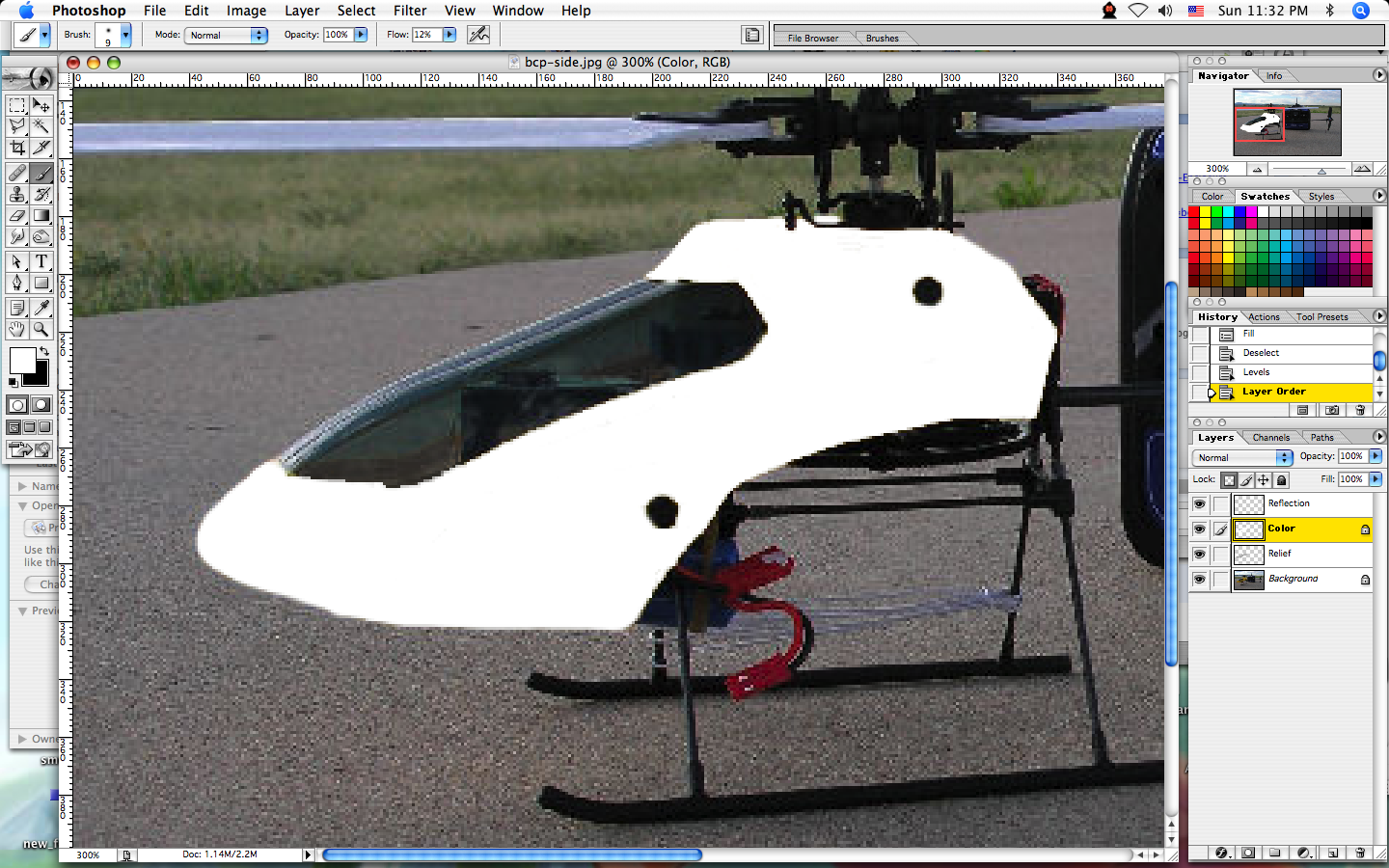Open the Layer menu
This screenshot has width=1389, height=868.
[x=302, y=11]
